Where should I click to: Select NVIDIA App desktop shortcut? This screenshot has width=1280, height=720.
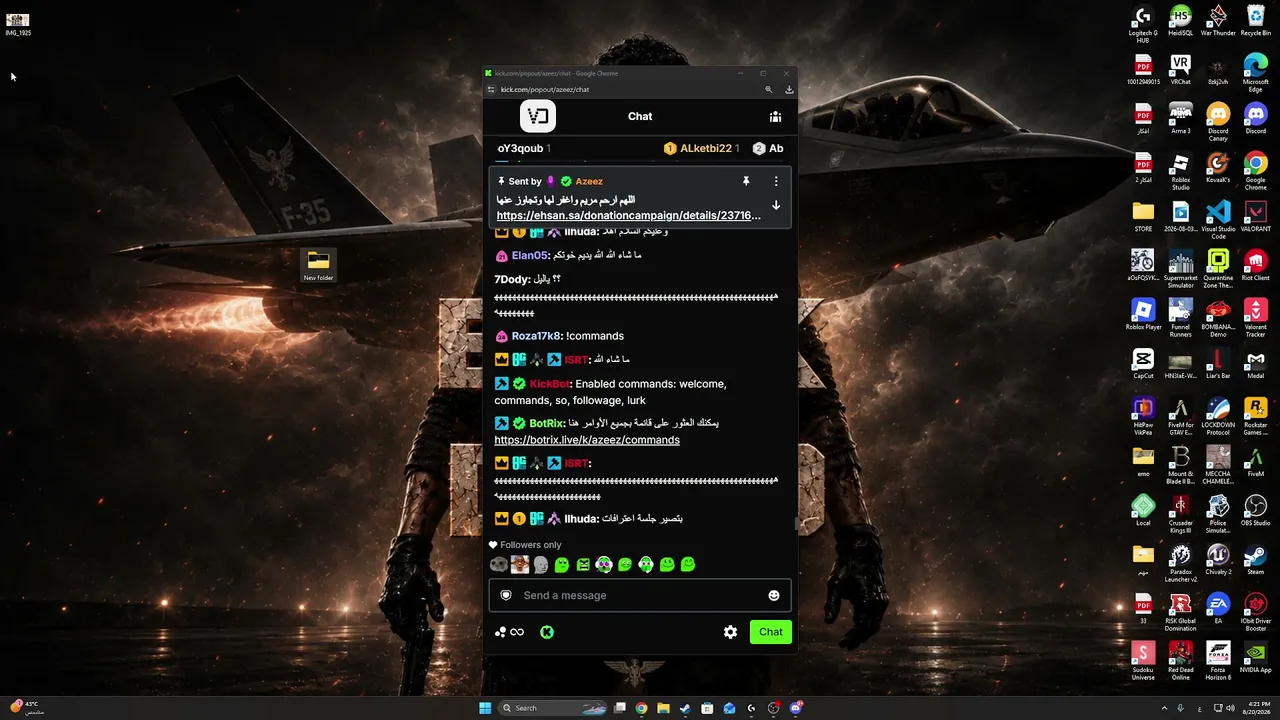(x=1256, y=657)
